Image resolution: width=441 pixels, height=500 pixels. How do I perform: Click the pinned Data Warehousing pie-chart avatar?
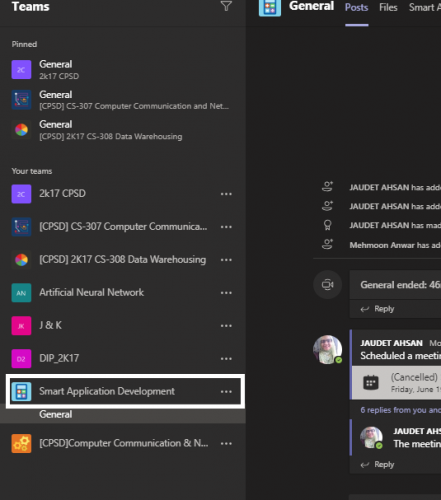click(x=21, y=130)
